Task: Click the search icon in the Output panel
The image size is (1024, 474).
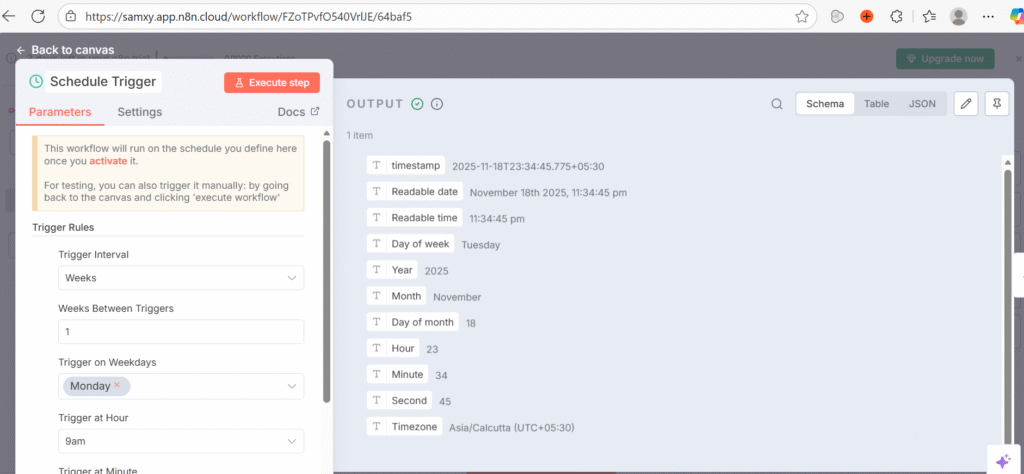Action: (x=777, y=104)
